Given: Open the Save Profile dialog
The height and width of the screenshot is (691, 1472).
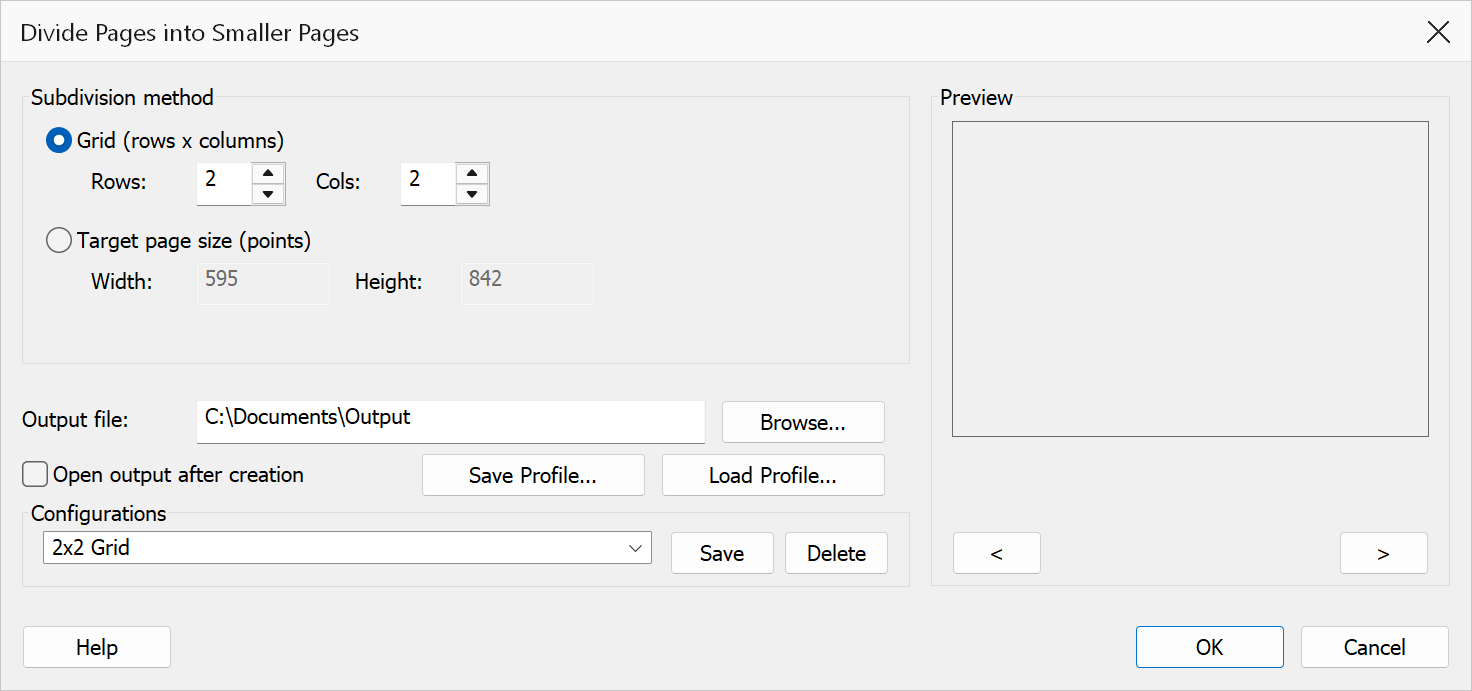Looking at the screenshot, I should coord(533,475).
